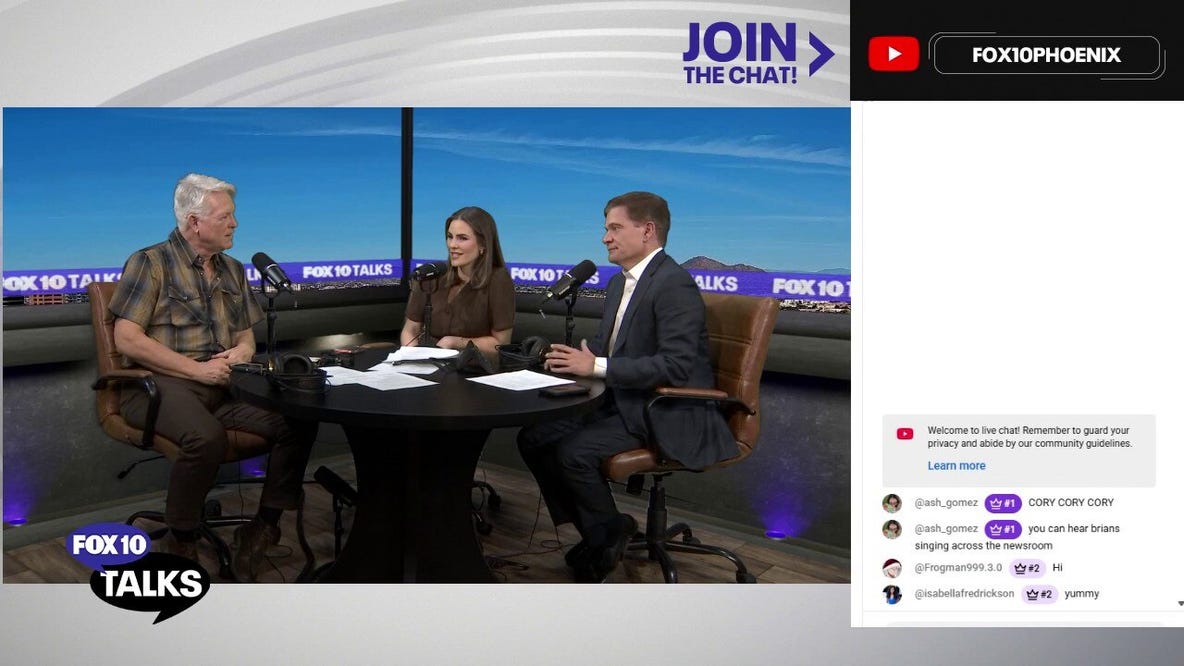Select the @Frogman999.3.0 username
This screenshot has height=666, width=1184.
tap(958, 568)
